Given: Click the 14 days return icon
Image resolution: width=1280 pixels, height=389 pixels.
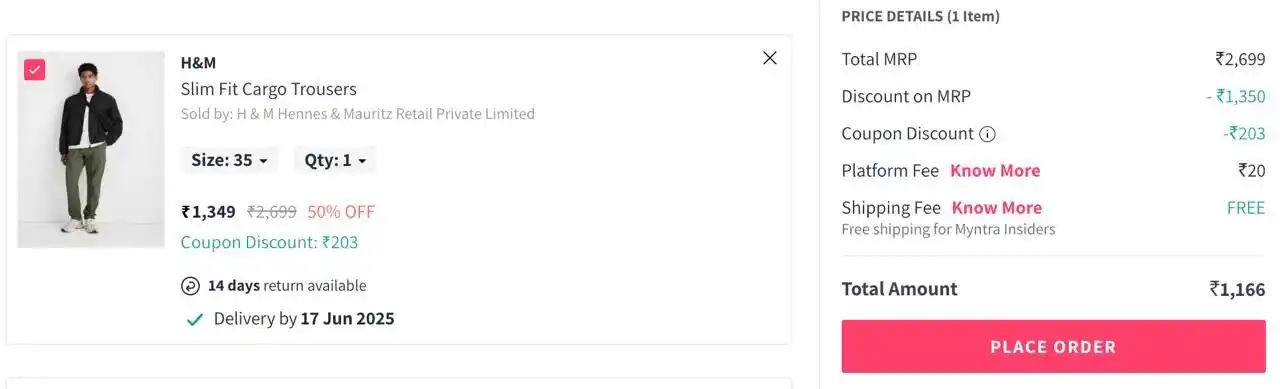Looking at the screenshot, I should (x=190, y=286).
